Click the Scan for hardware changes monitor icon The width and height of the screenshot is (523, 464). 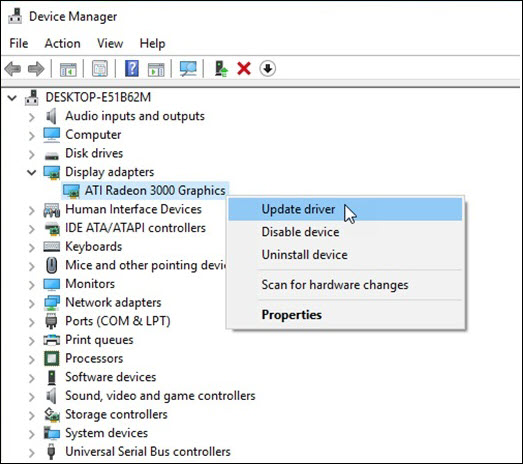click(188, 69)
